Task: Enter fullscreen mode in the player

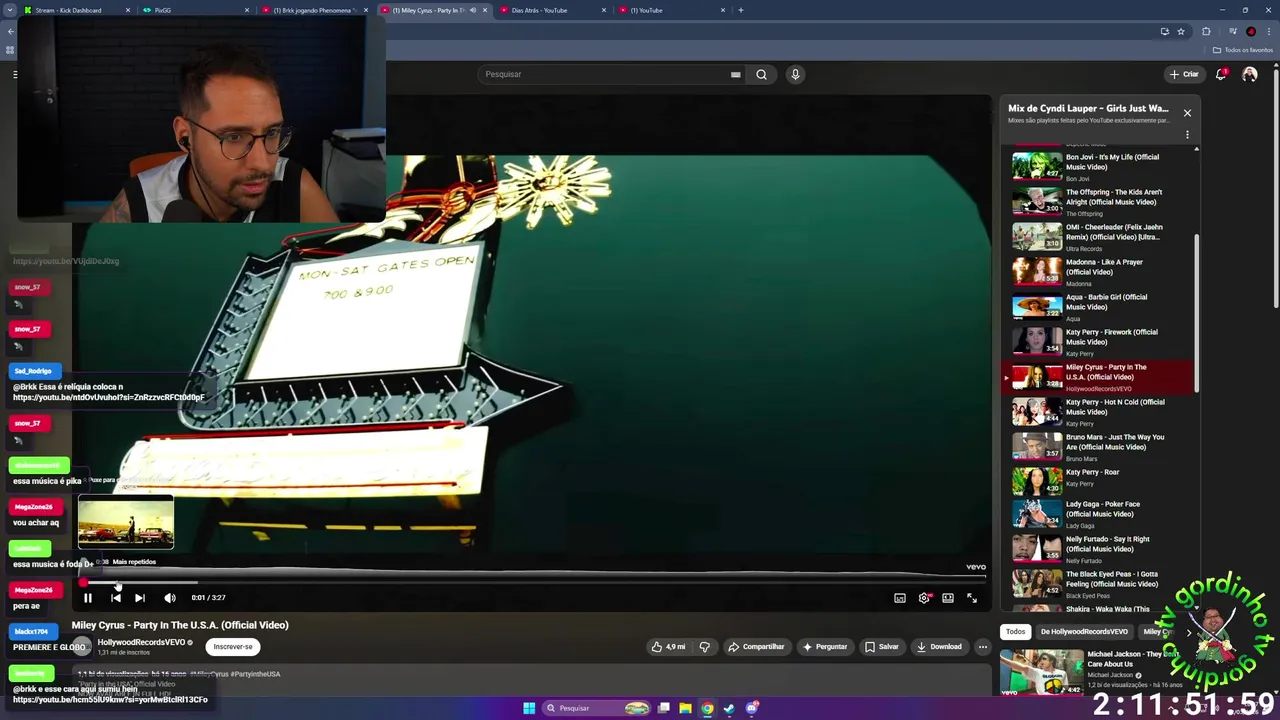Action: pyautogui.click(x=972, y=598)
